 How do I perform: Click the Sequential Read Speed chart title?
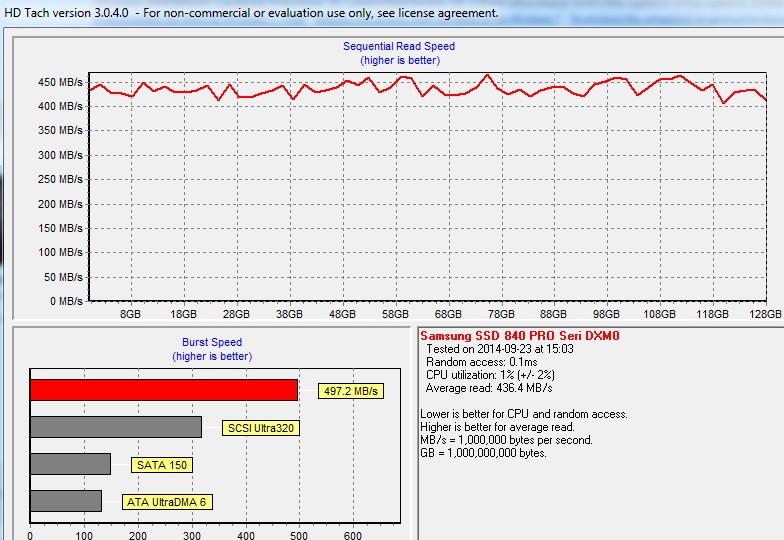[399, 46]
